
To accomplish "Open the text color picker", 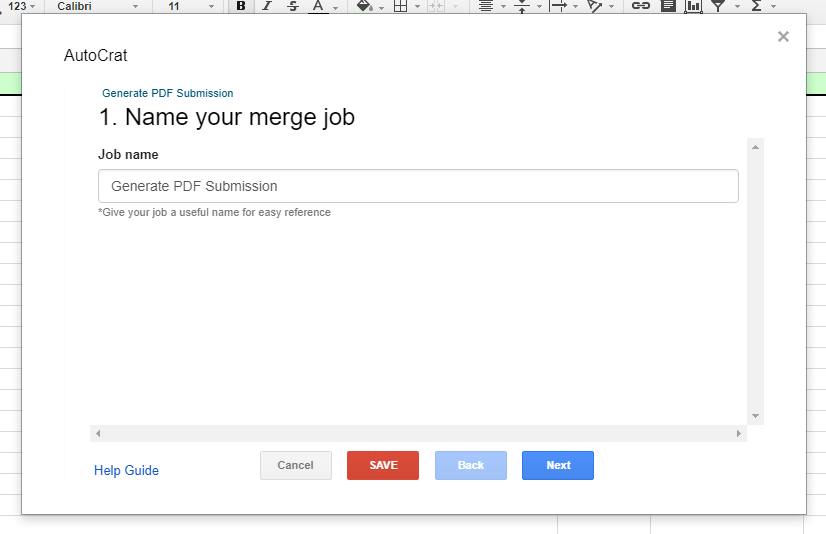I will 318,6.
